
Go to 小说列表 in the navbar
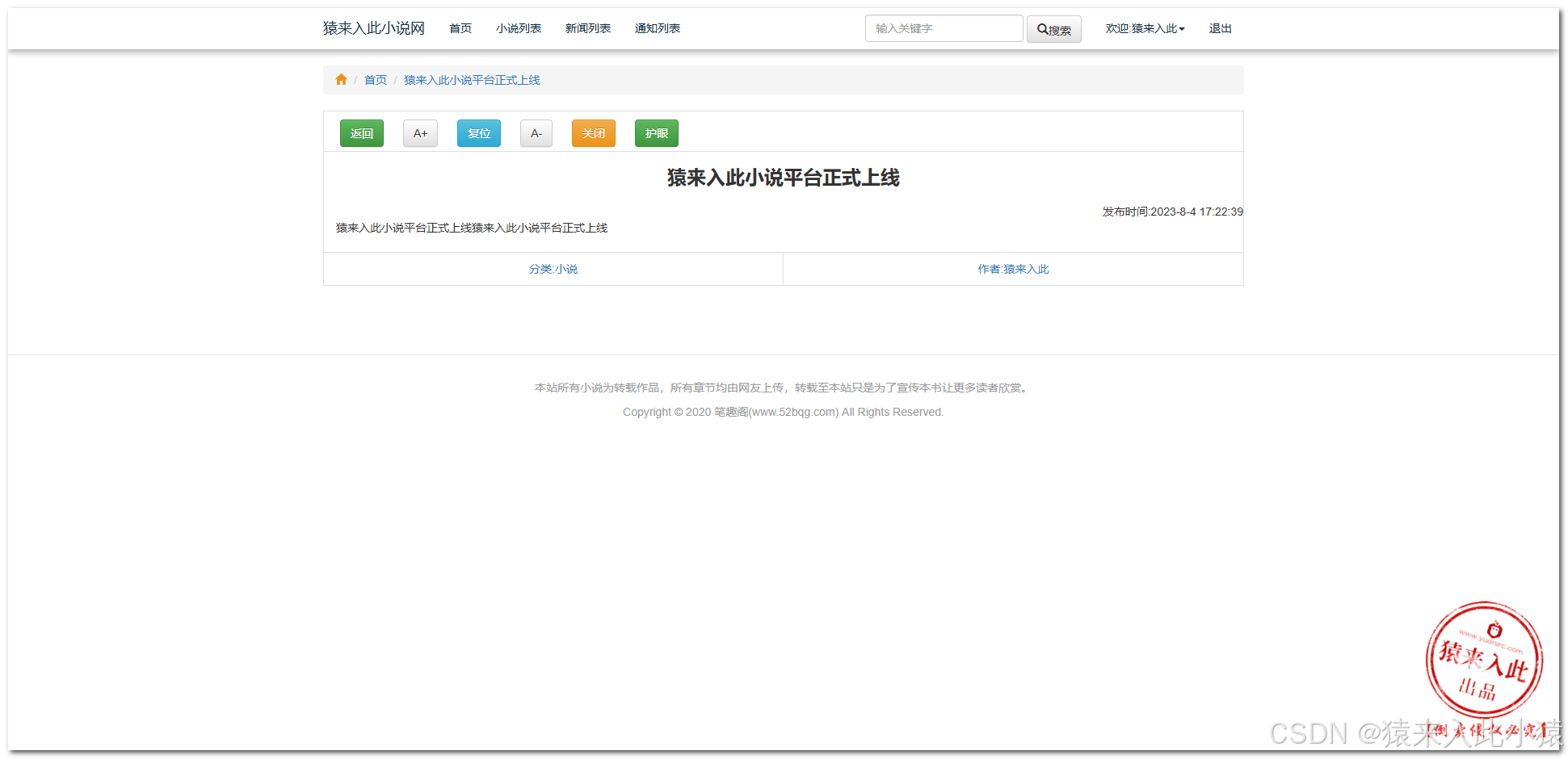pyautogui.click(x=519, y=28)
